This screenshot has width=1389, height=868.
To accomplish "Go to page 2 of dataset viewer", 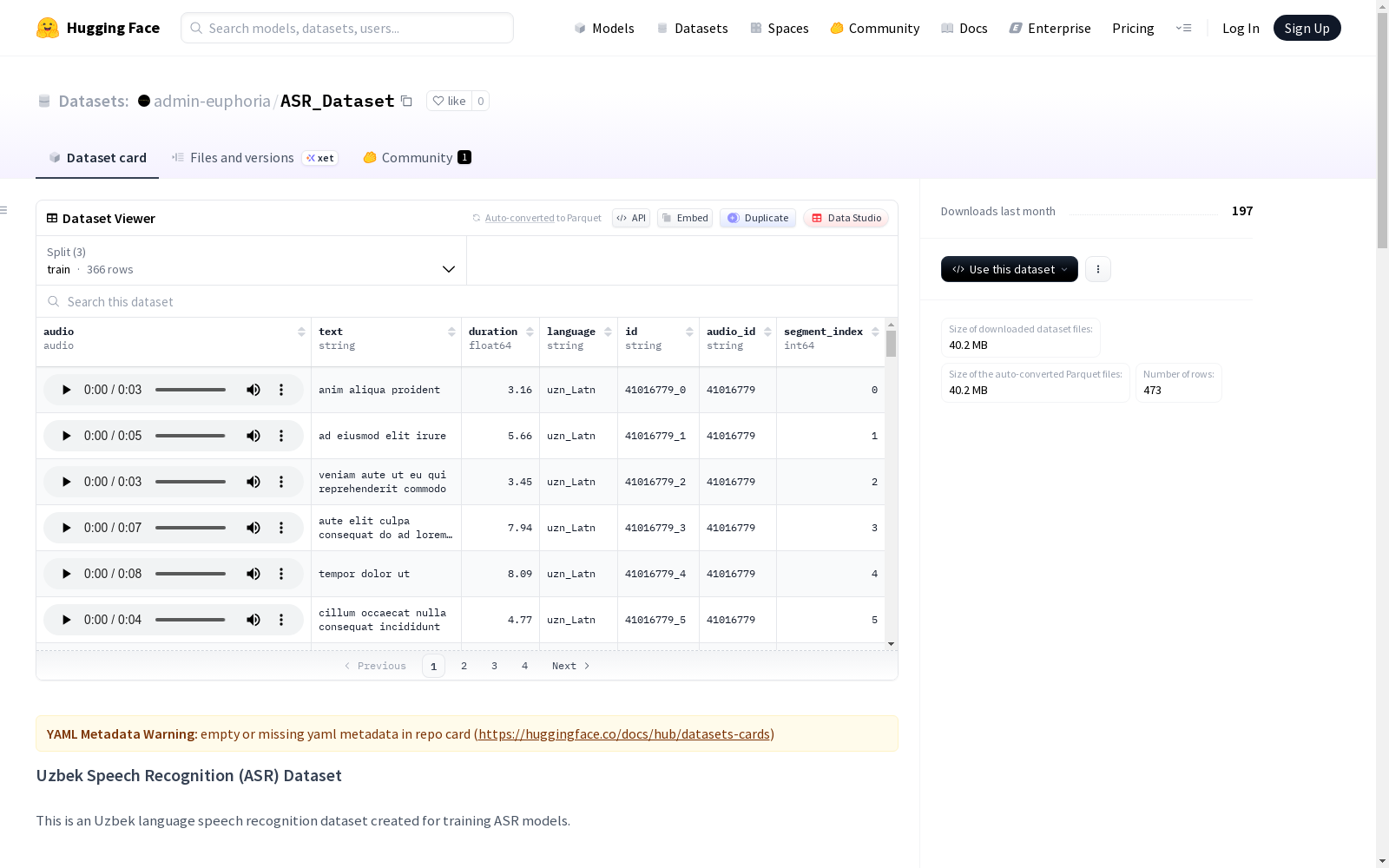I will (x=464, y=666).
